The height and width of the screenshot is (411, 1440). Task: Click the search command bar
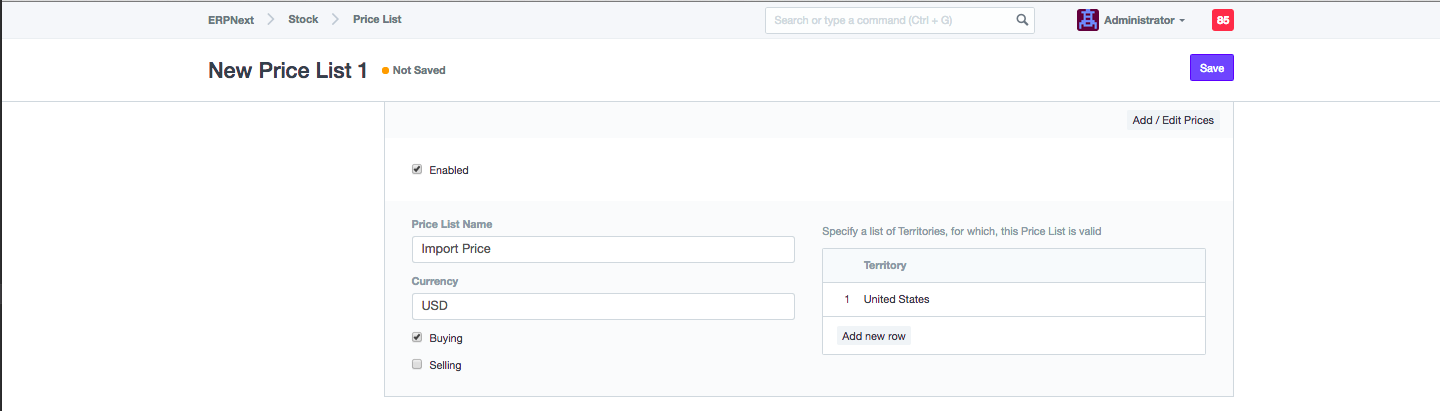coord(890,20)
